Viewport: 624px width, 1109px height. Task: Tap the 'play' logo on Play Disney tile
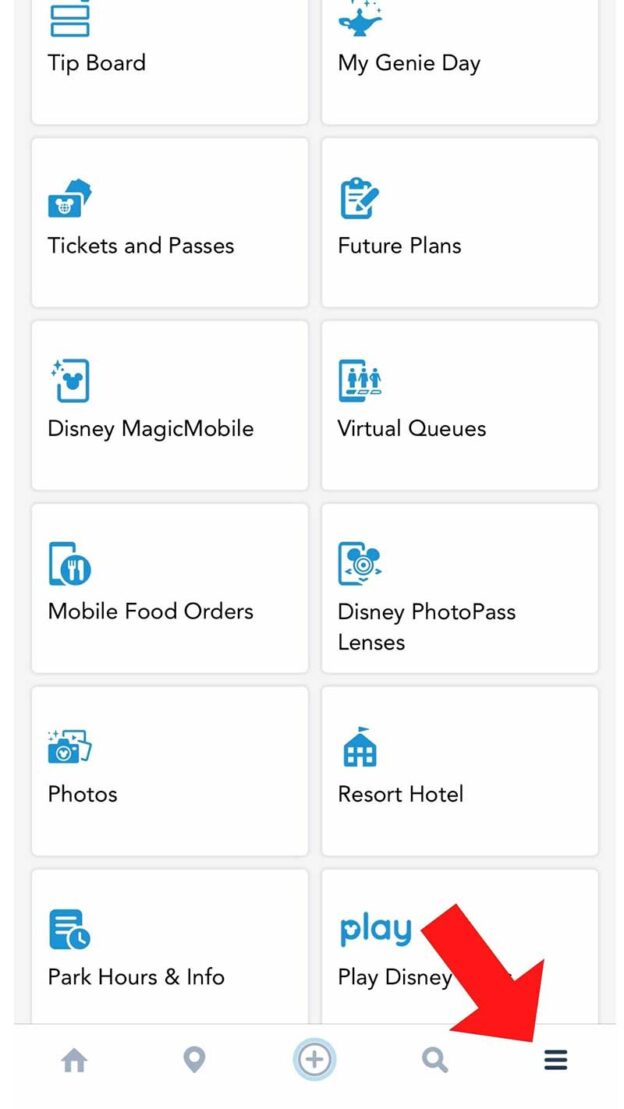point(375,929)
